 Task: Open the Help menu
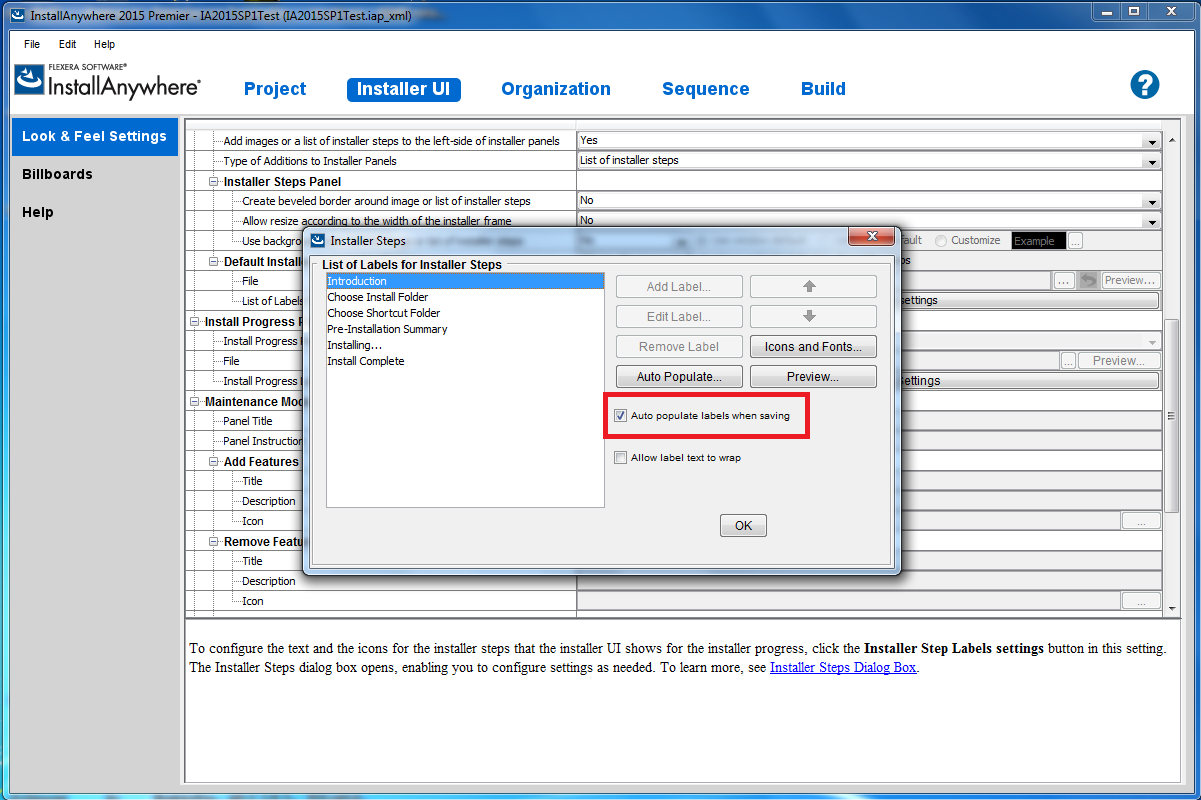104,44
